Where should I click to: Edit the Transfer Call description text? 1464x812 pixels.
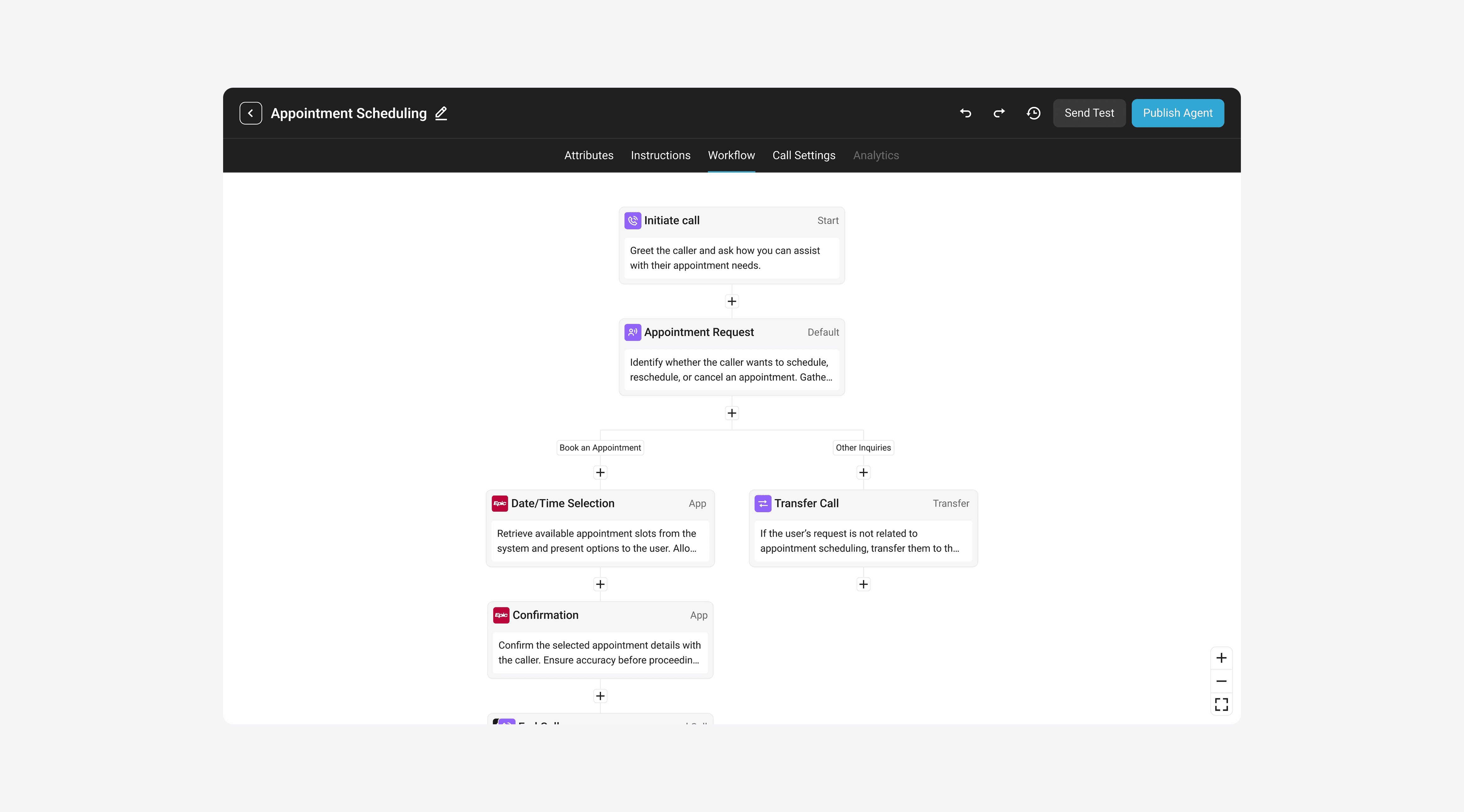point(863,541)
